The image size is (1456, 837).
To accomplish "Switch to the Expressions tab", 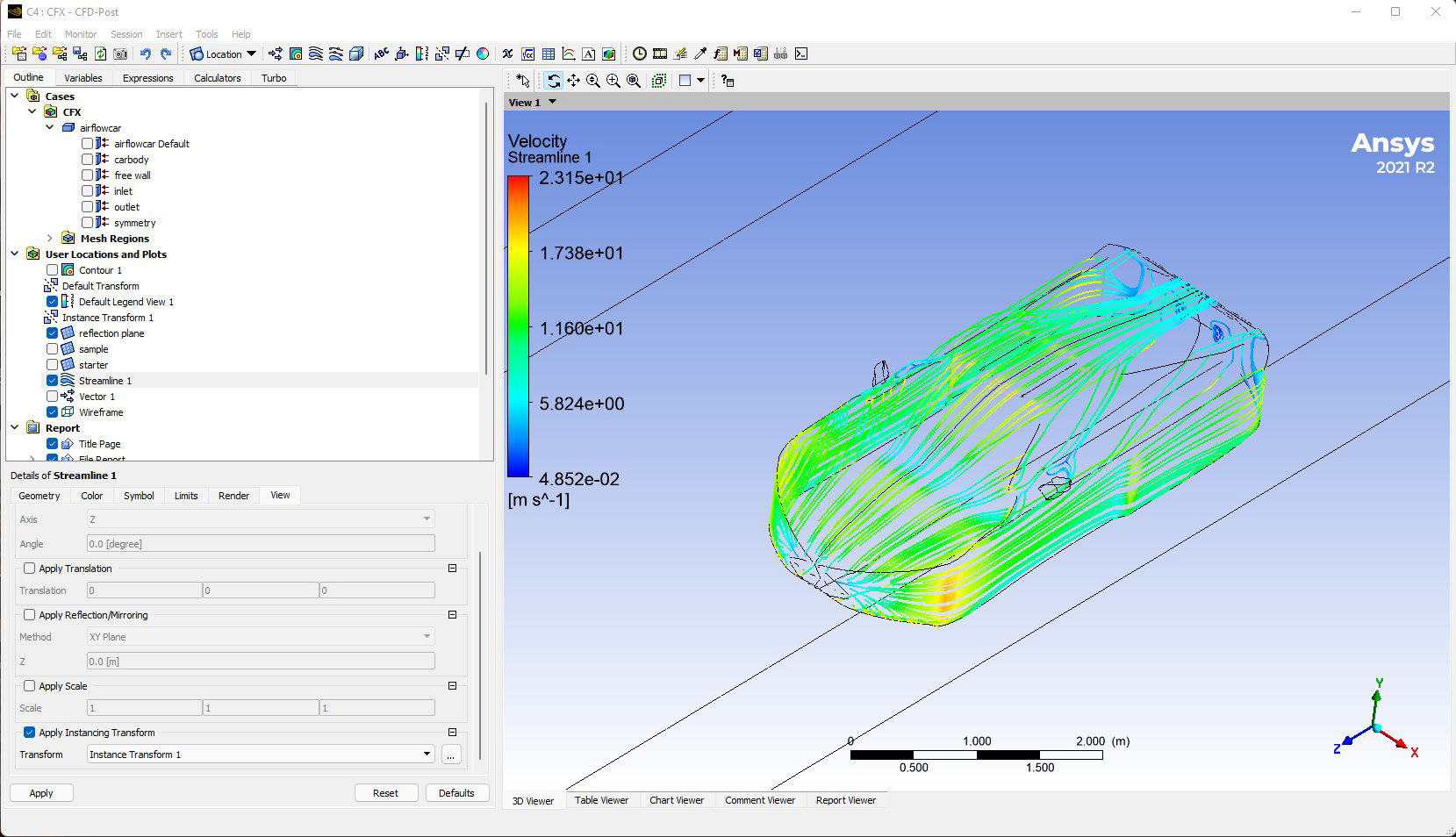I will (x=148, y=78).
